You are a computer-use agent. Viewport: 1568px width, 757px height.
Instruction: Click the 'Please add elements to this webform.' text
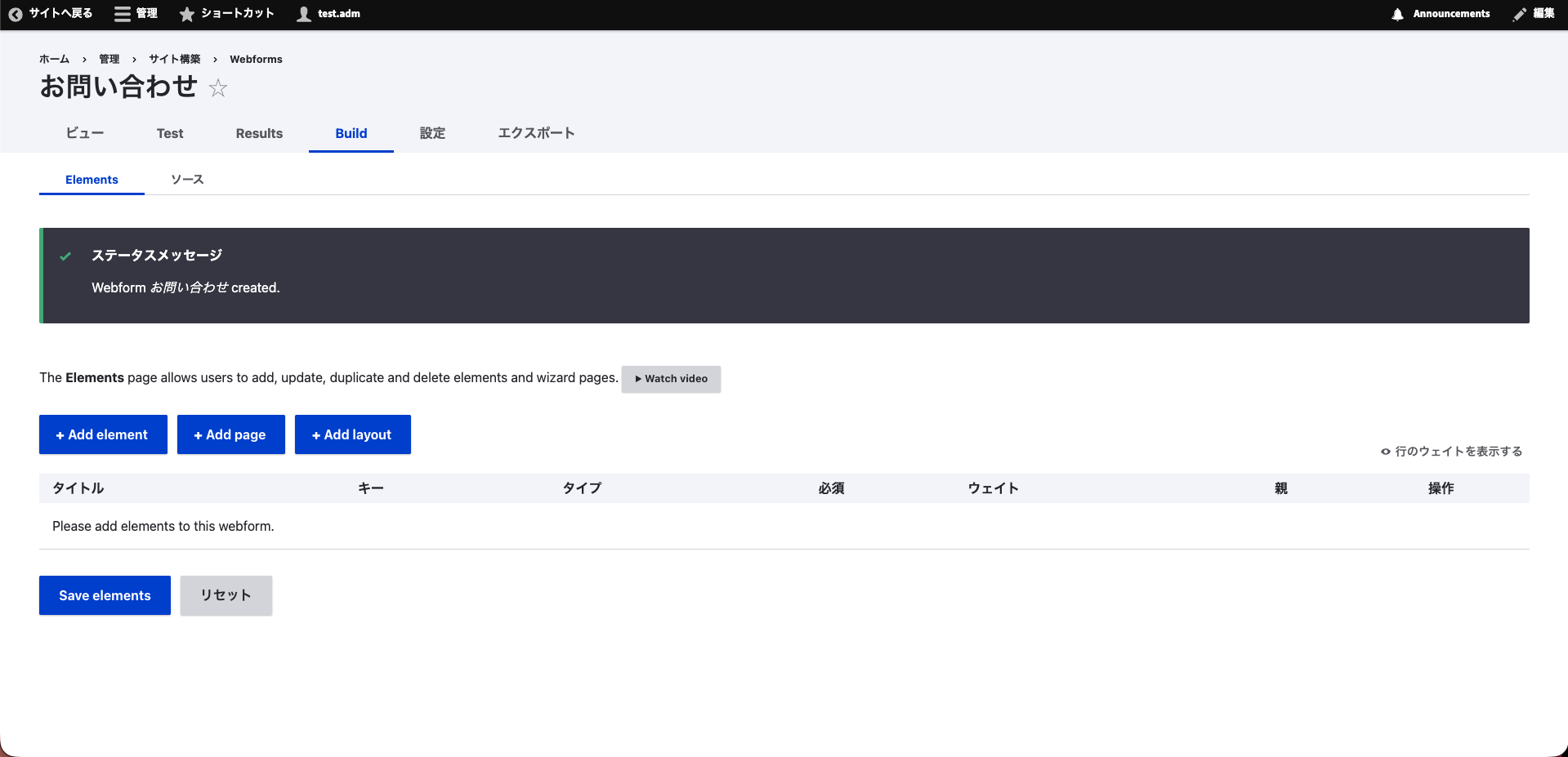(163, 526)
